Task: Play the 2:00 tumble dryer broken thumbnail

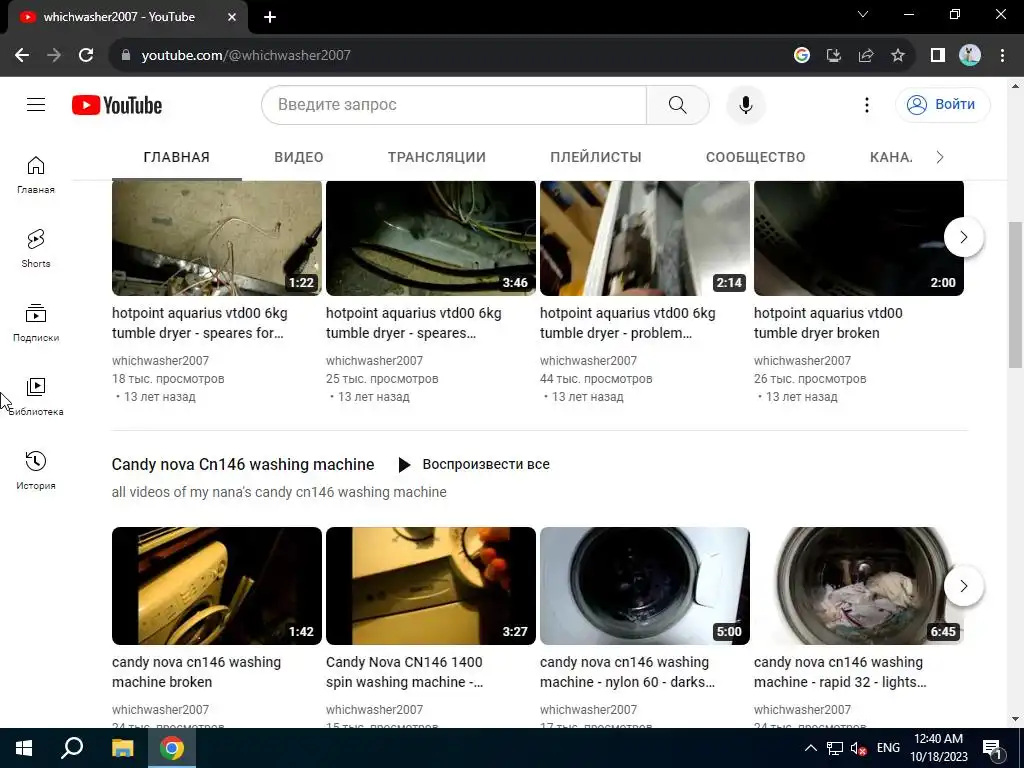Action: coord(859,238)
